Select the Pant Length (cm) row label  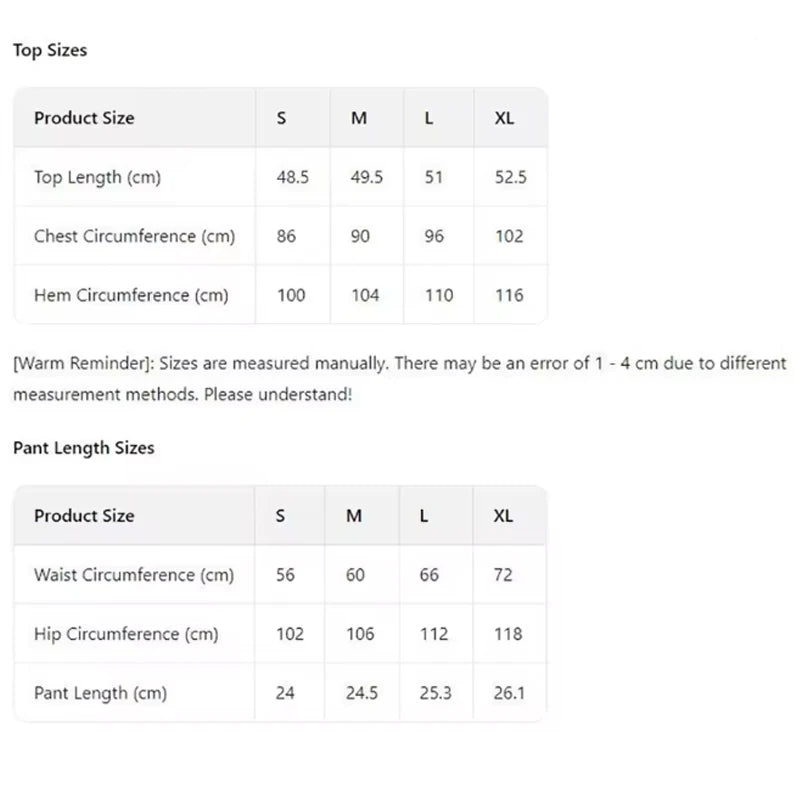101,693
